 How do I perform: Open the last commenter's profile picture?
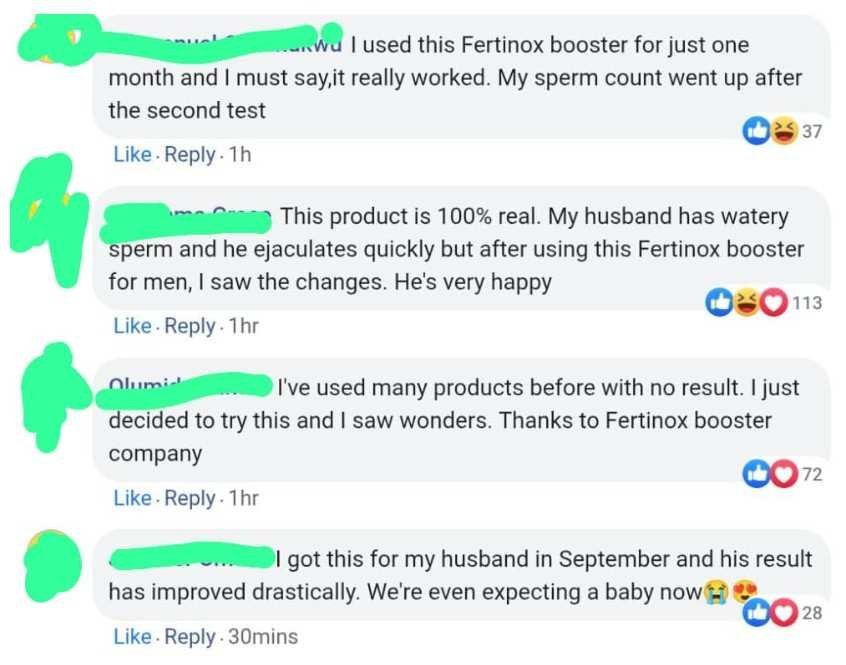(50, 567)
